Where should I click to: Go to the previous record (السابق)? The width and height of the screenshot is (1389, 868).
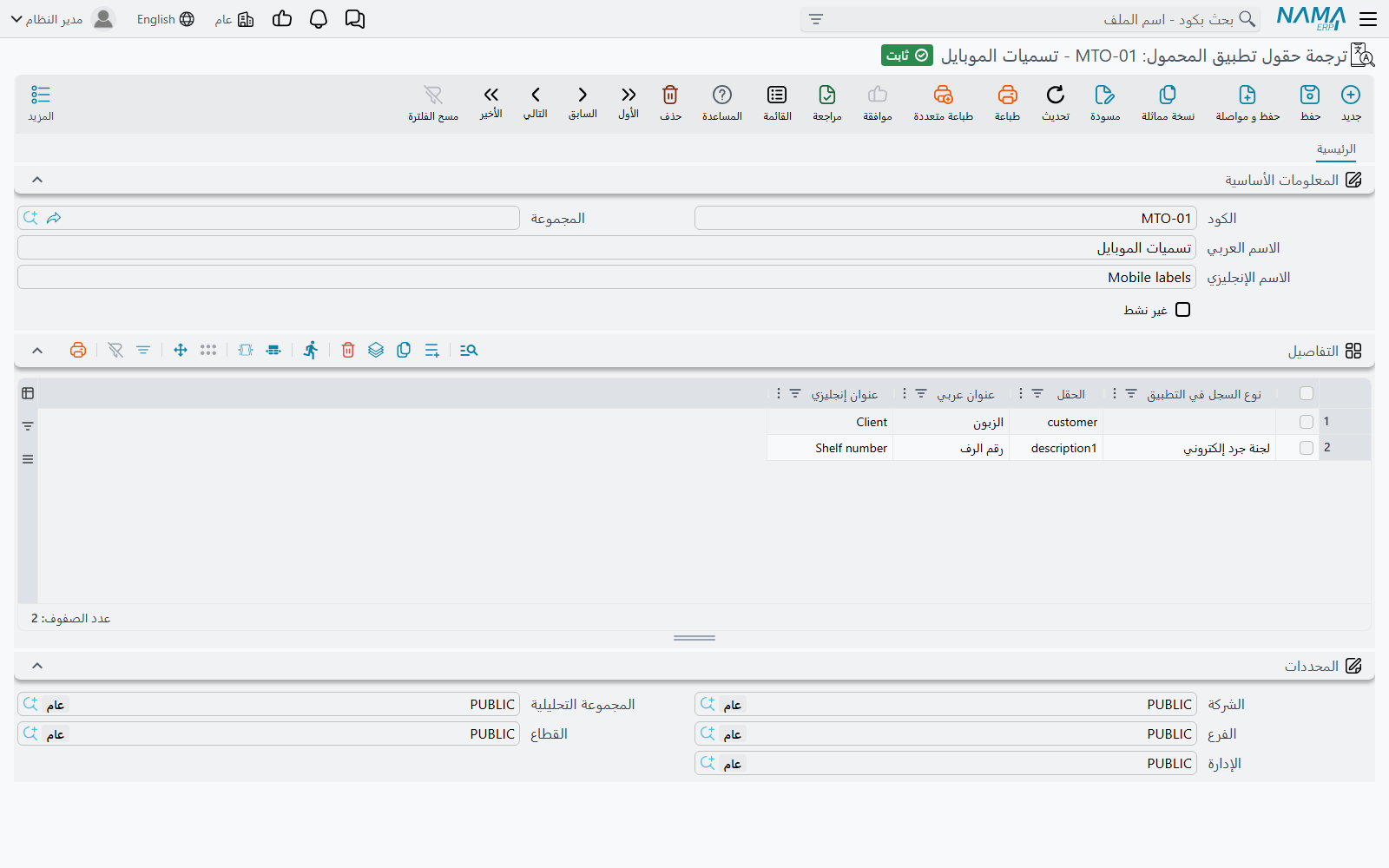583,102
